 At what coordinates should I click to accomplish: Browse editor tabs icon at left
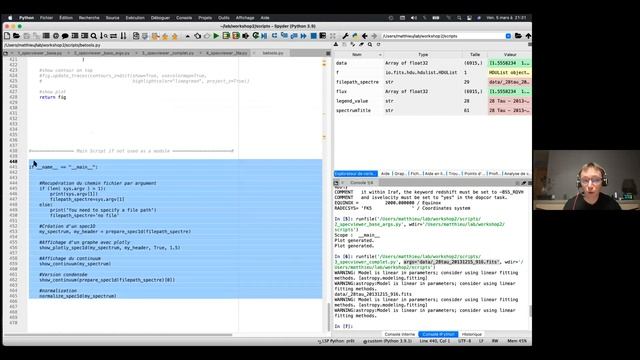coord(6,53)
